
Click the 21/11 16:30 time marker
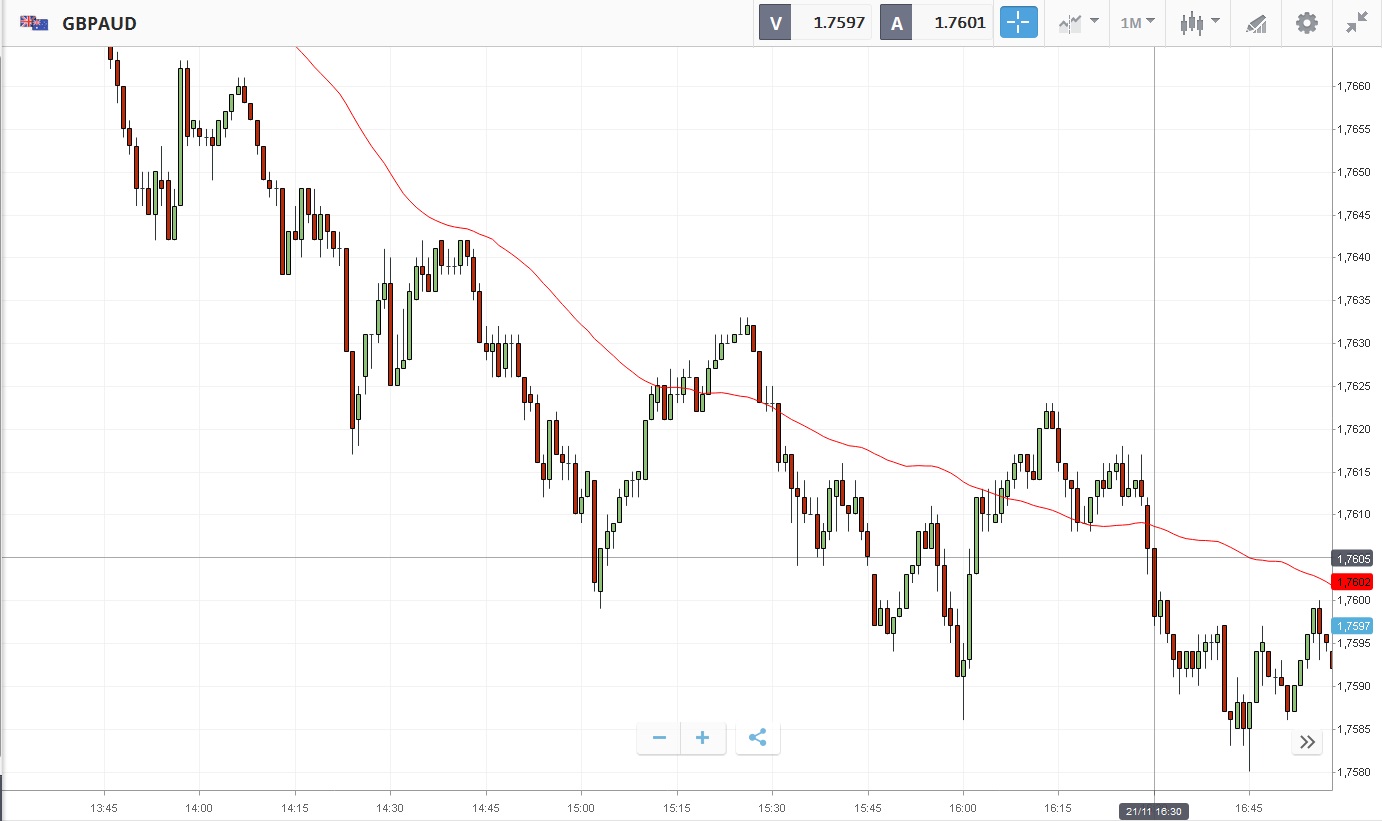coord(1153,809)
